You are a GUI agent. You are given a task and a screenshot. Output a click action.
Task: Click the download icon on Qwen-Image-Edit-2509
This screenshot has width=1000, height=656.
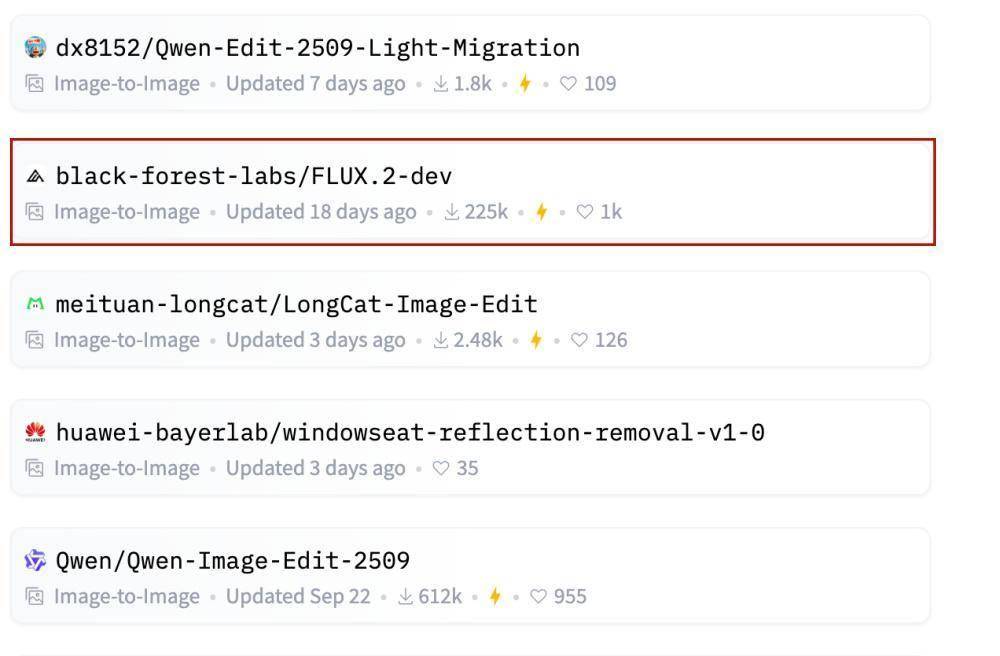coord(405,597)
